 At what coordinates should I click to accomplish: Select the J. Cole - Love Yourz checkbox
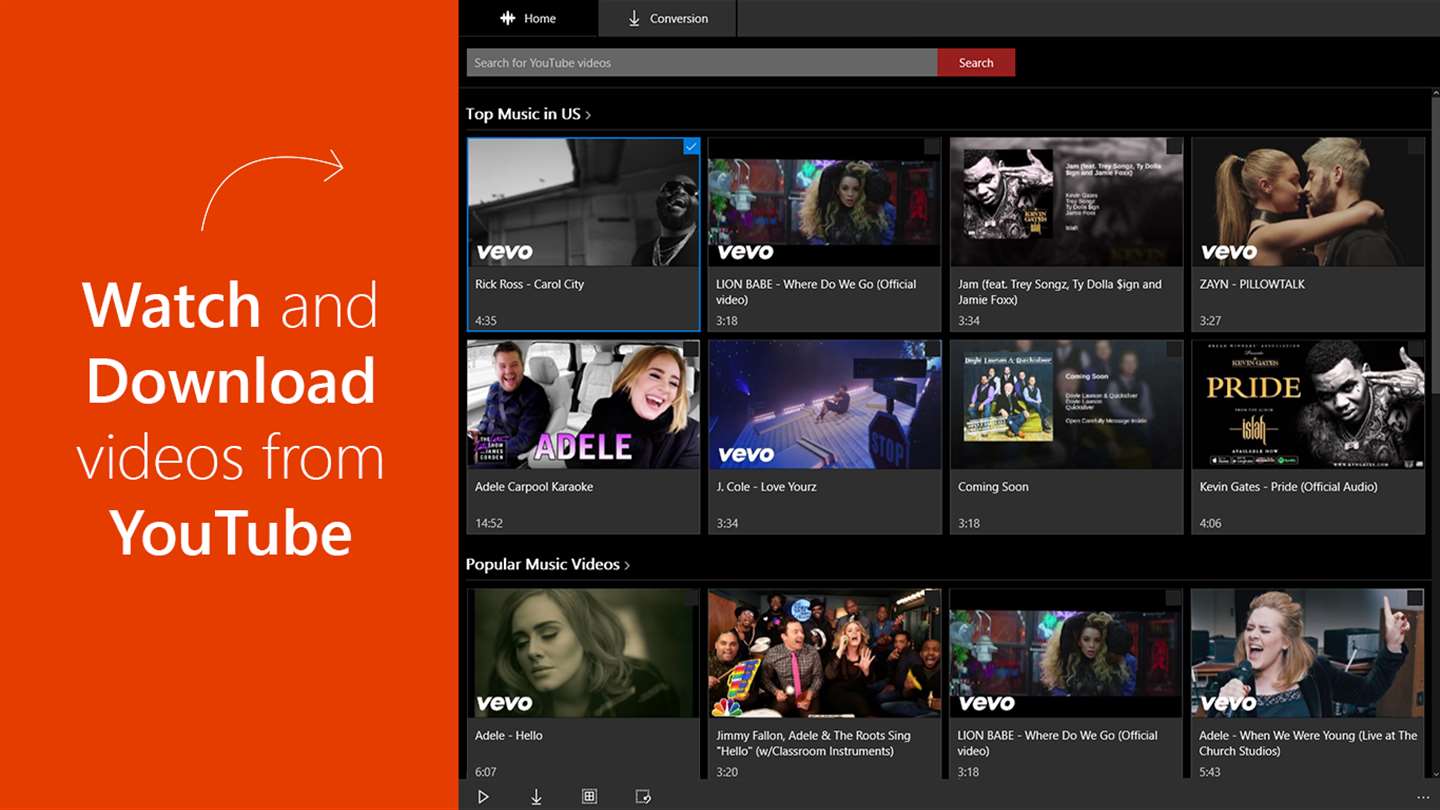click(x=931, y=349)
